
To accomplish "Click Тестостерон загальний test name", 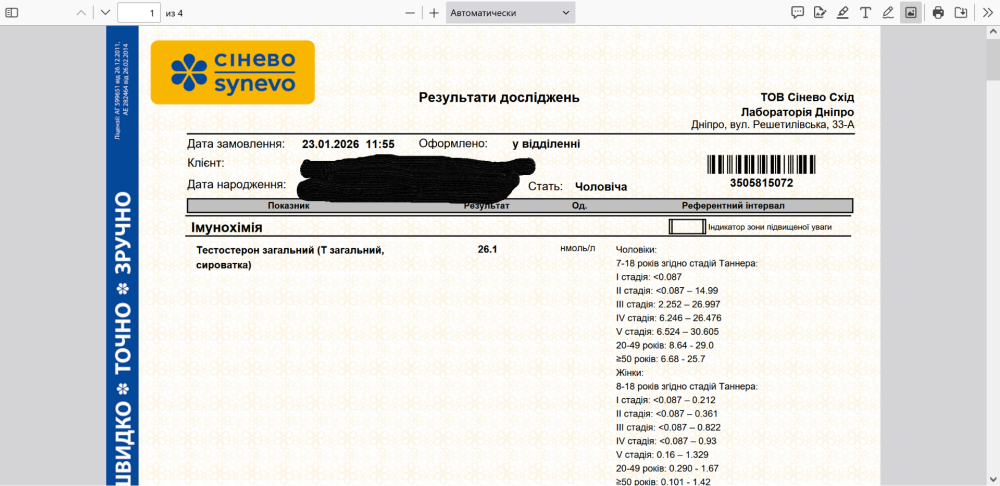I will (291, 257).
